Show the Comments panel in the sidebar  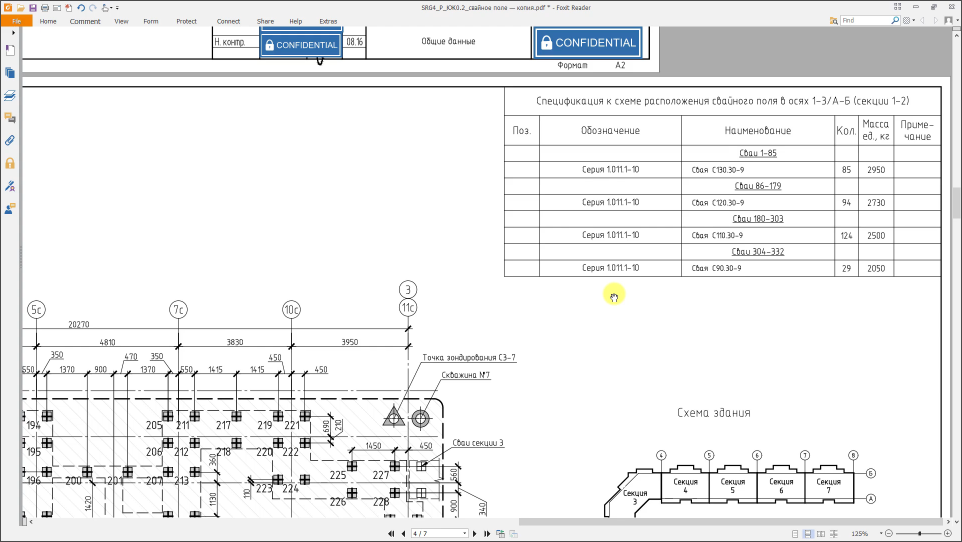pos(10,118)
